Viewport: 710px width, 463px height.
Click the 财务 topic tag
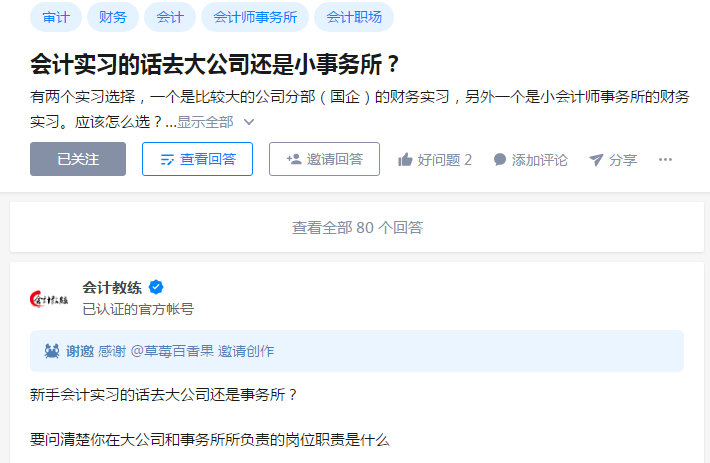click(x=113, y=17)
